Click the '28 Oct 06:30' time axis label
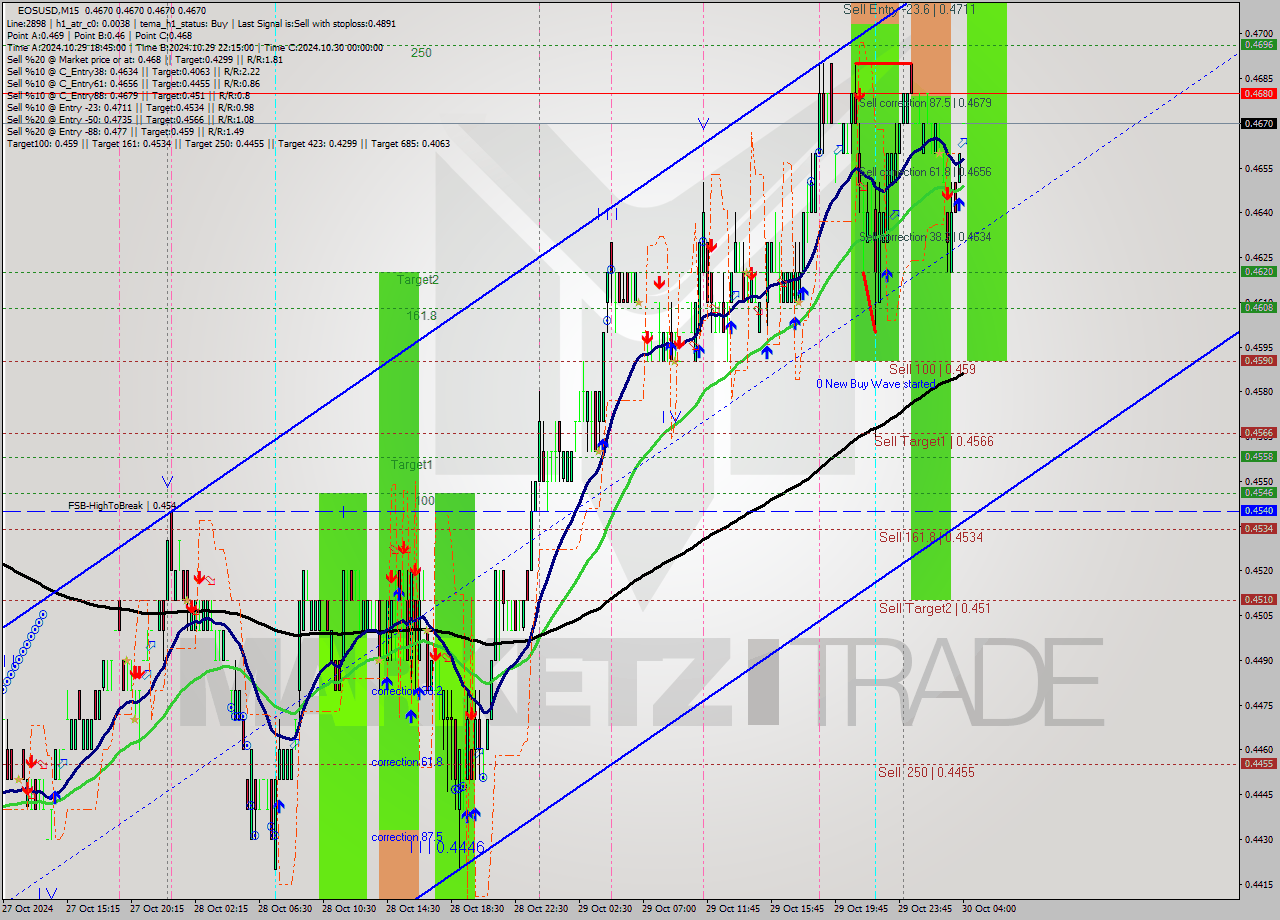 pyautogui.click(x=285, y=909)
